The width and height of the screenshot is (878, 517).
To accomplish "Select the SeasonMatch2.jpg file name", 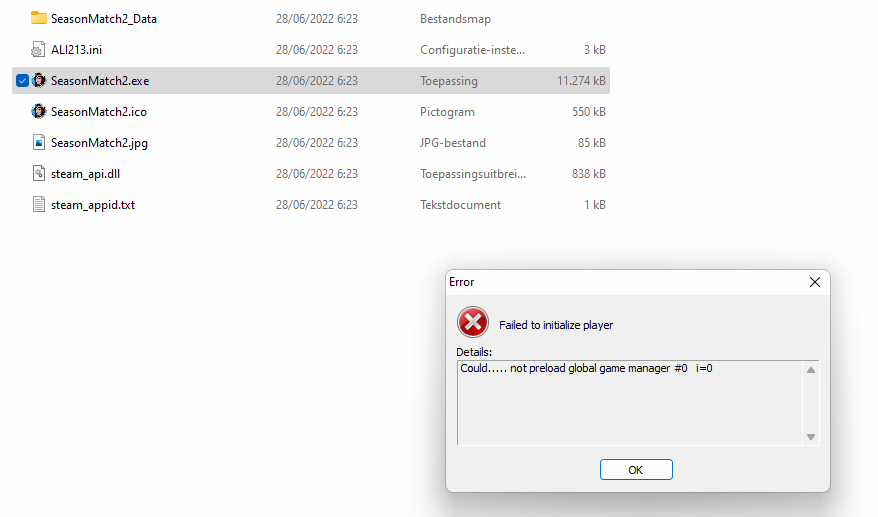I will pos(99,143).
